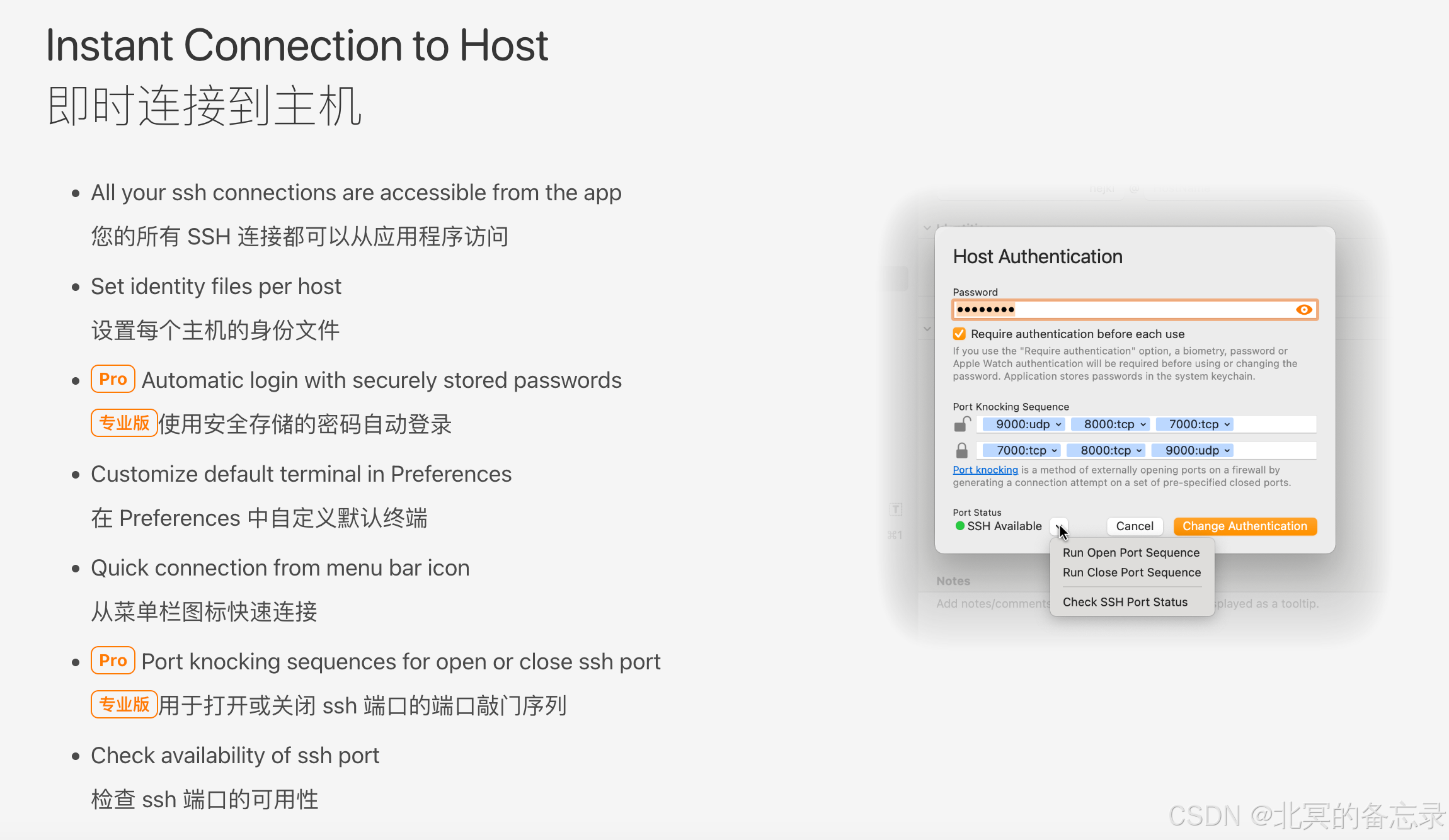Choose Run Open Port Sequence
The height and width of the screenshot is (840, 1449).
tap(1131, 552)
